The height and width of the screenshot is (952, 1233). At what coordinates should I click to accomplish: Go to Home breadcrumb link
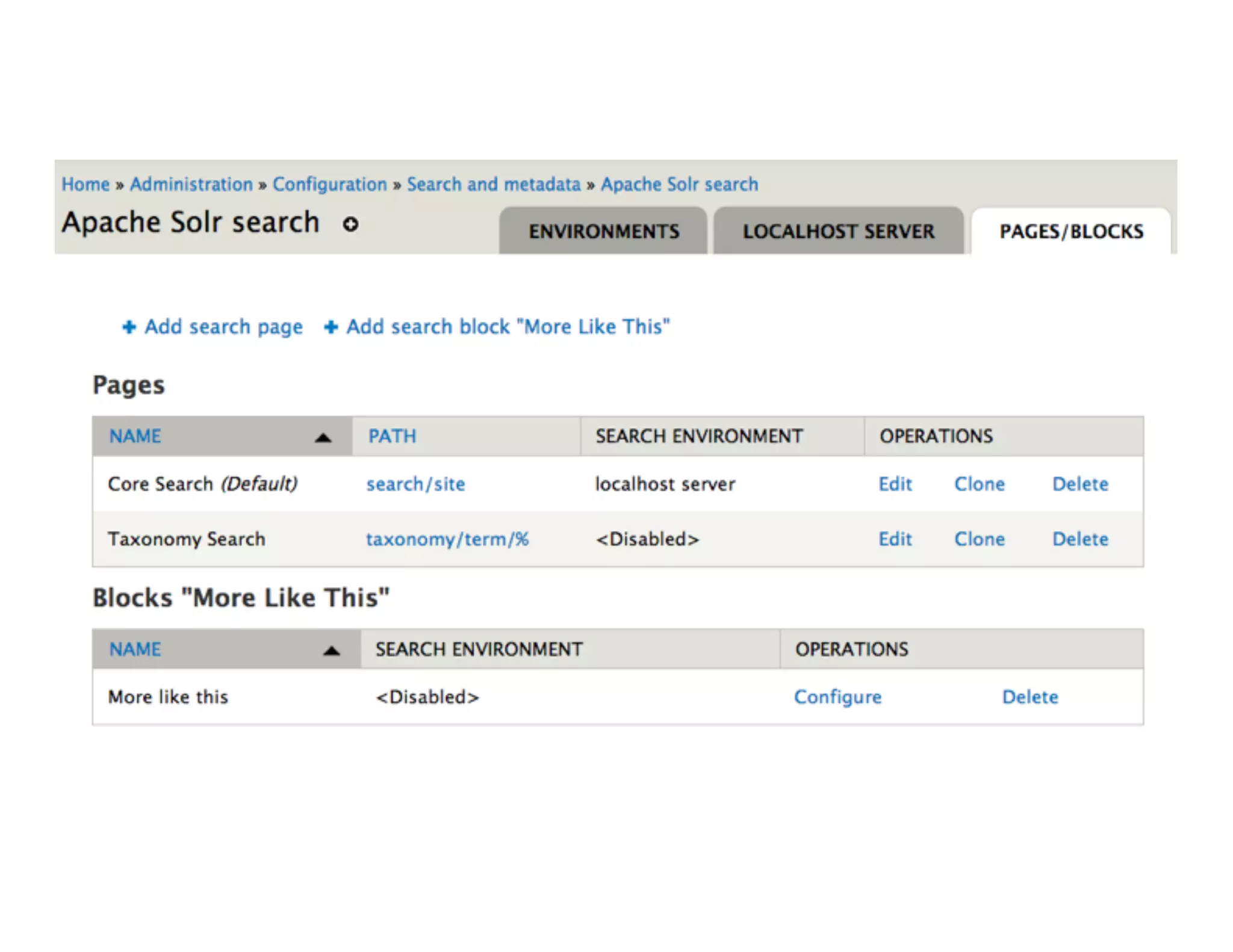coord(85,184)
